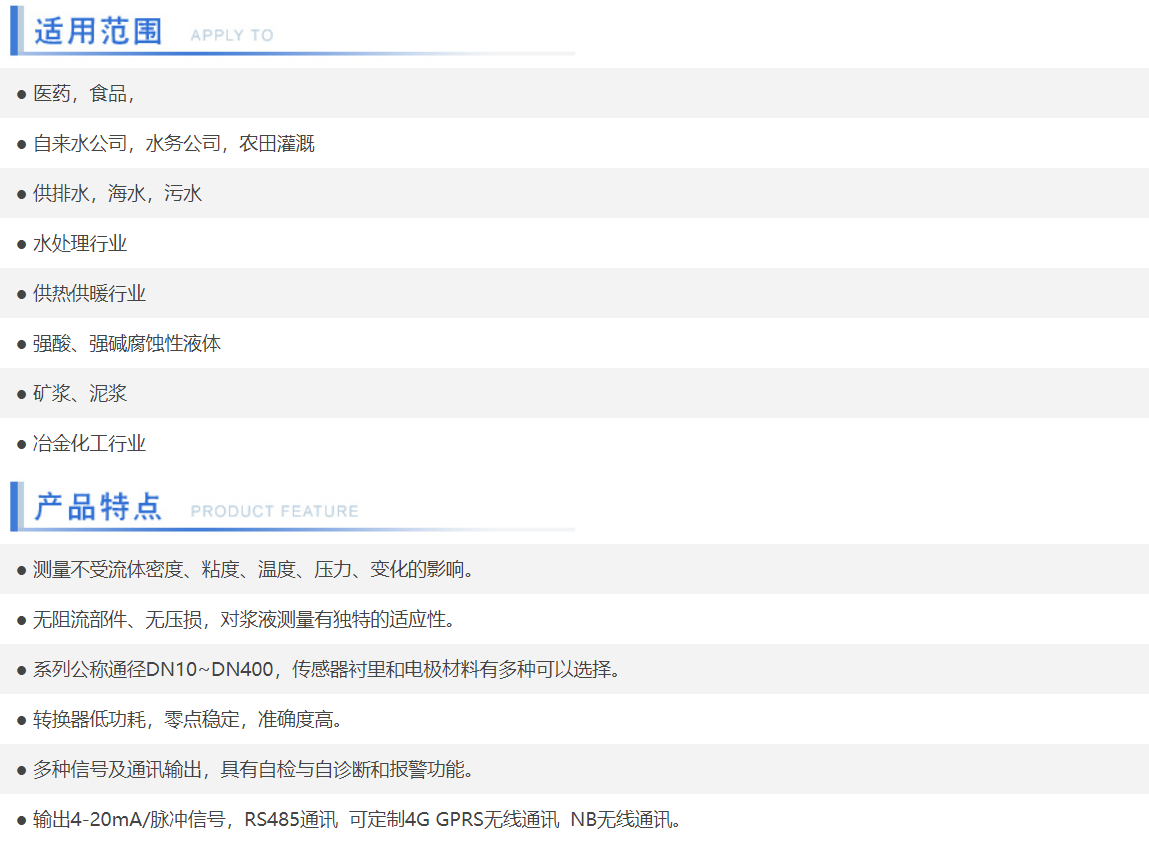Click the 水处理行业 list item

point(80,244)
